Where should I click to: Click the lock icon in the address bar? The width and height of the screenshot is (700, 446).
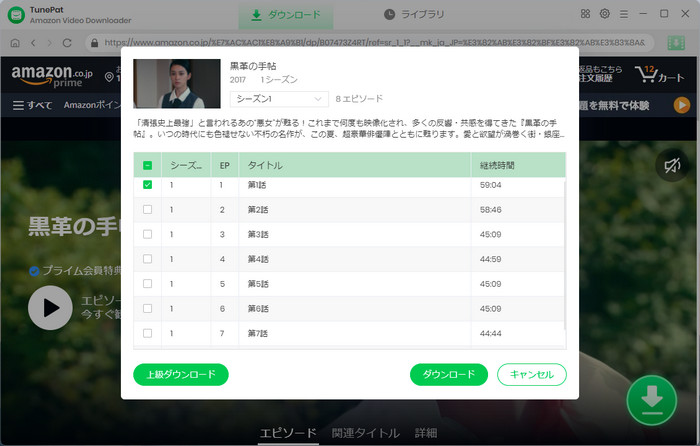(94, 43)
